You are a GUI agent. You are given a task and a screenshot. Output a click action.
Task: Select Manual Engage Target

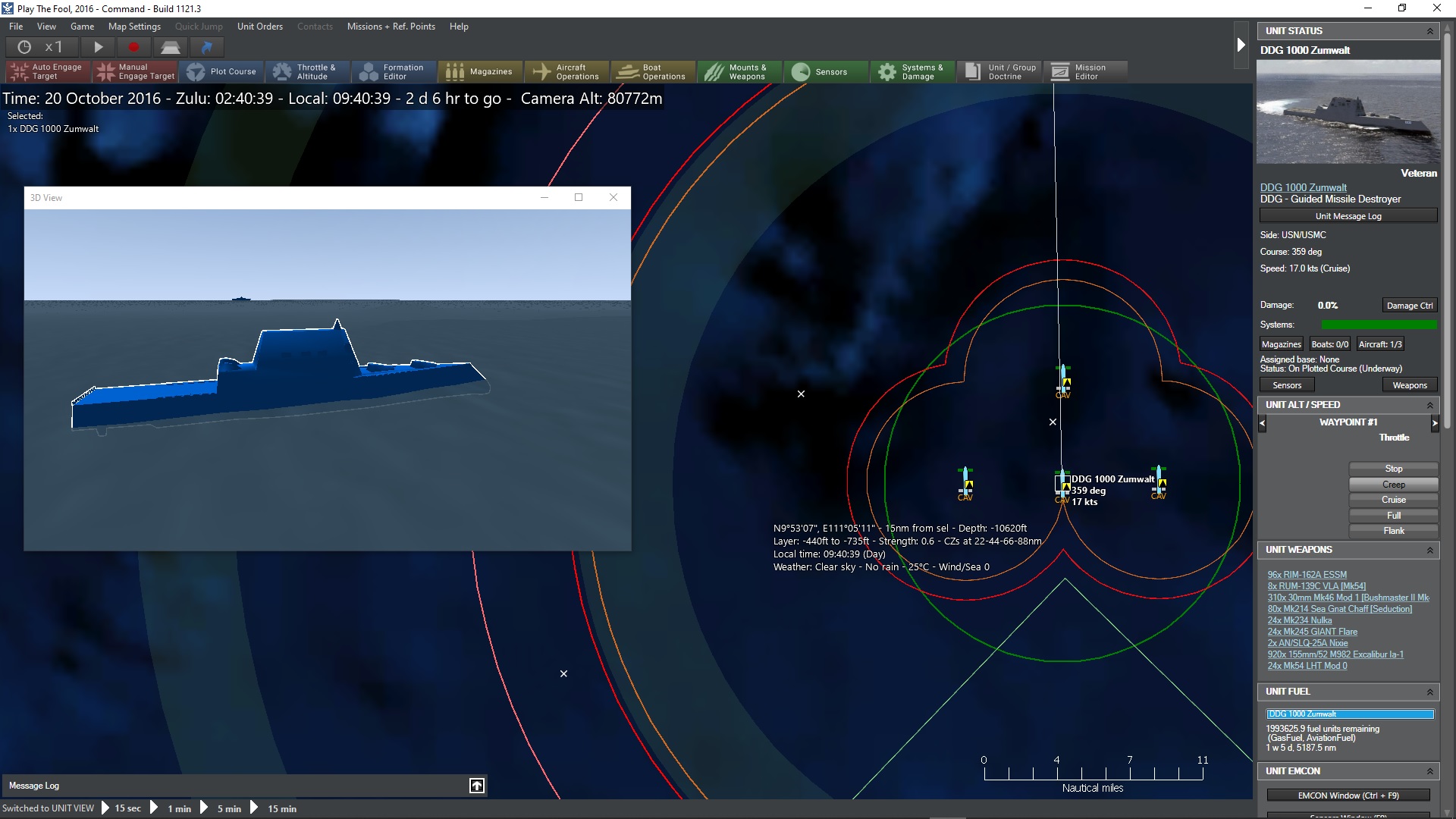point(135,71)
